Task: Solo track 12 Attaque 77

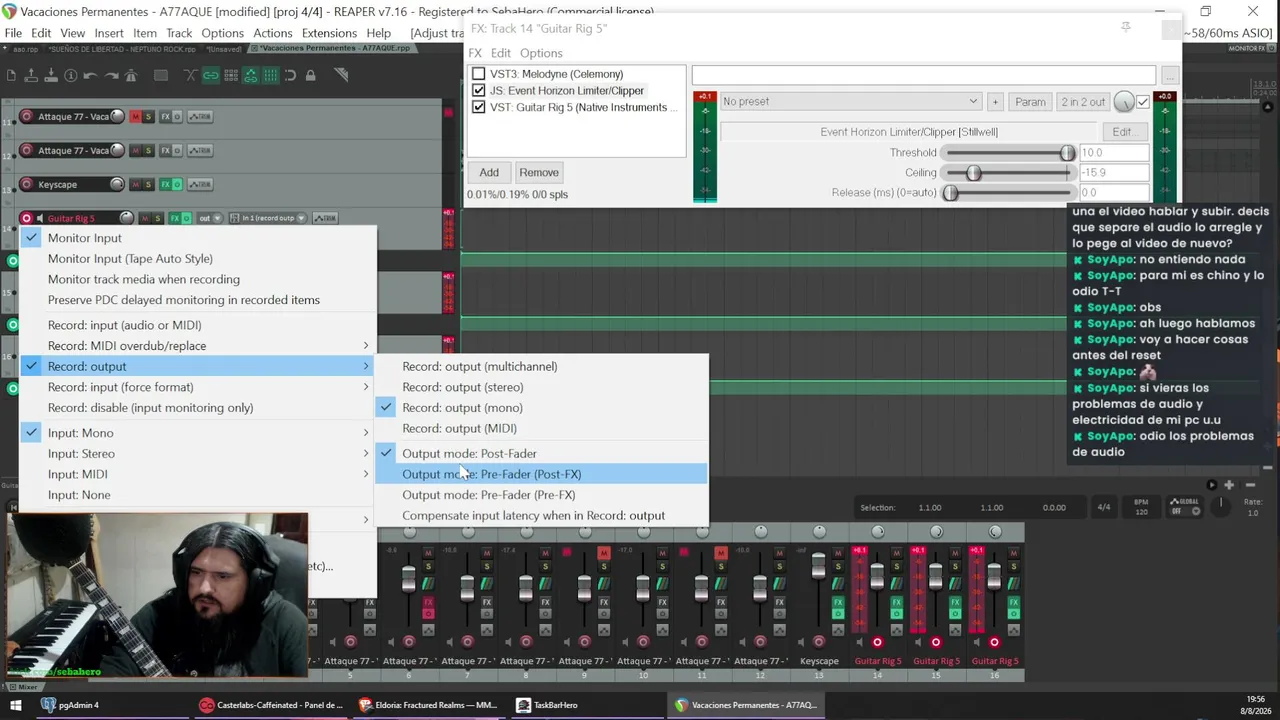Action: pos(148,150)
